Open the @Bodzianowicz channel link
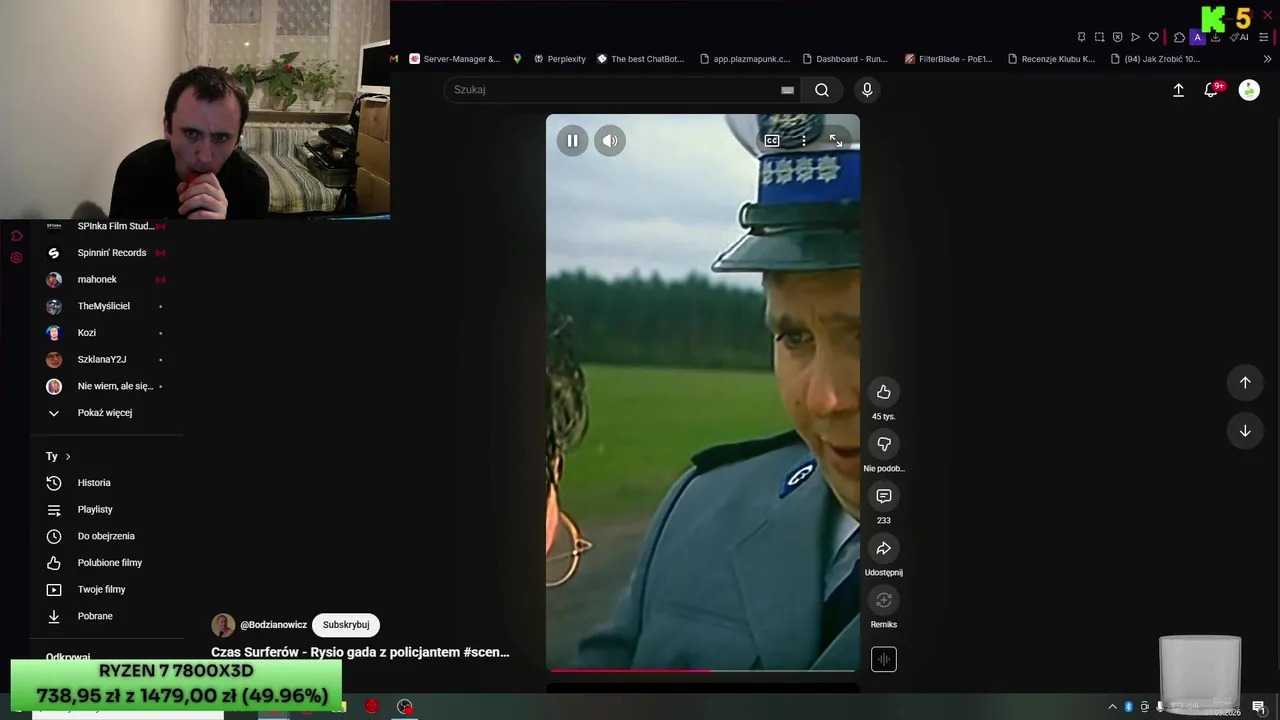This screenshot has height=720, width=1280. pos(273,625)
